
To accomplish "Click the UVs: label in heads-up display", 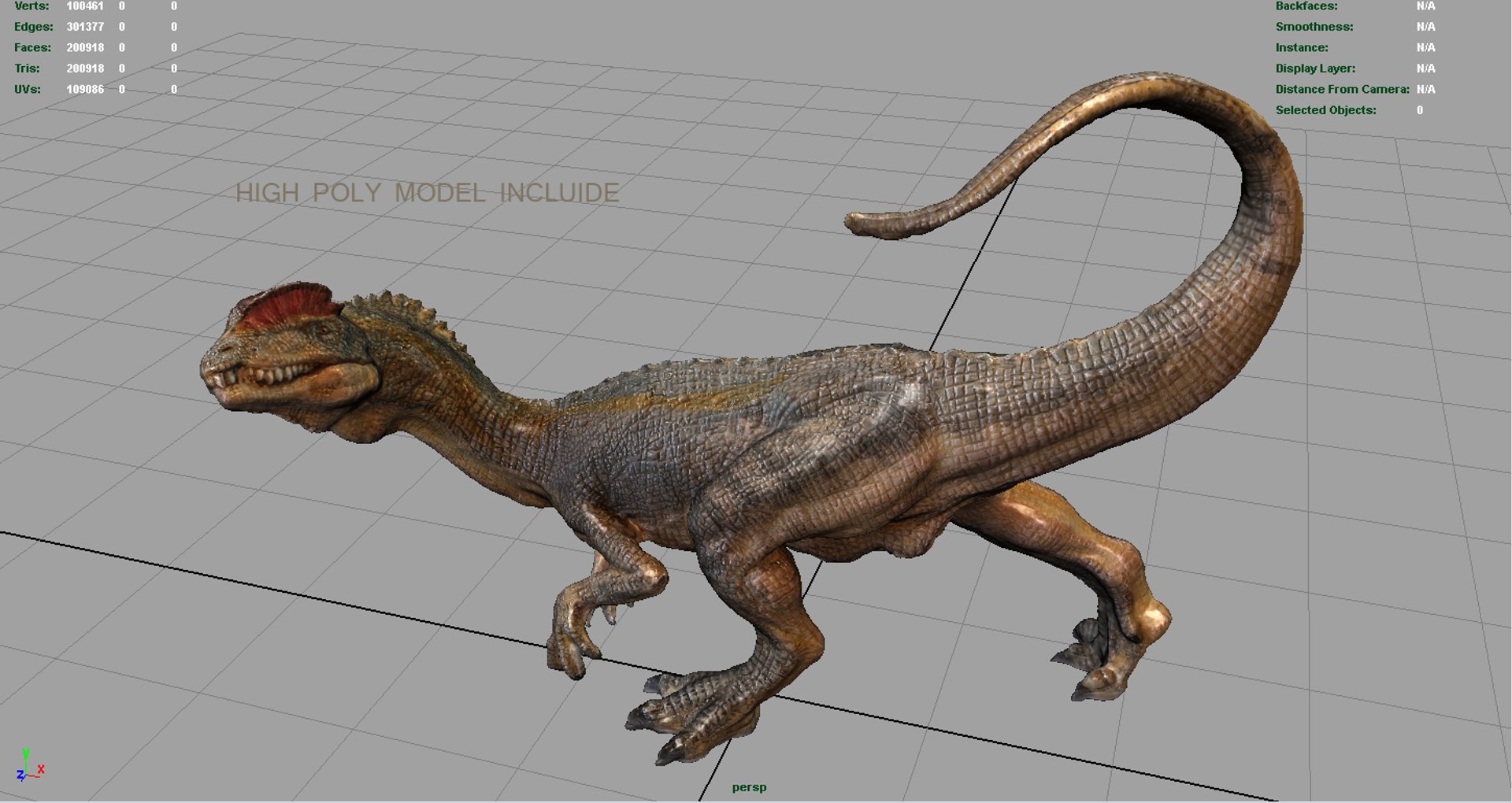I will (x=28, y=89).
